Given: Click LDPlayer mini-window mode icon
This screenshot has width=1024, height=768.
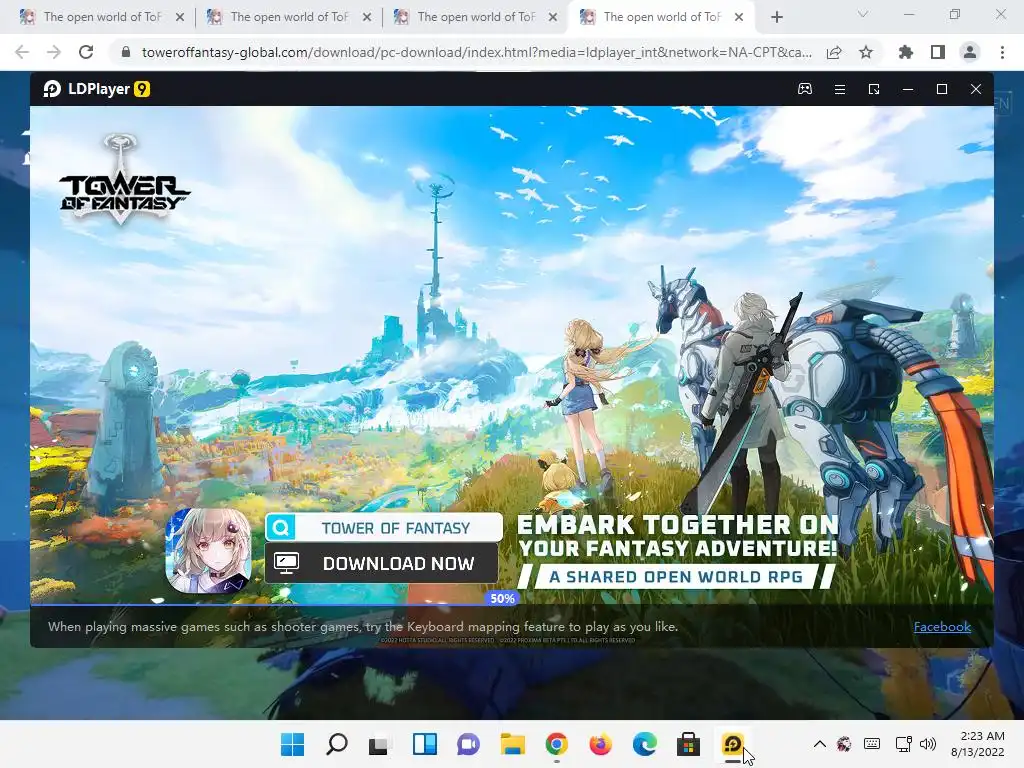Looking at the screenshot, I should tap(874, 89).
